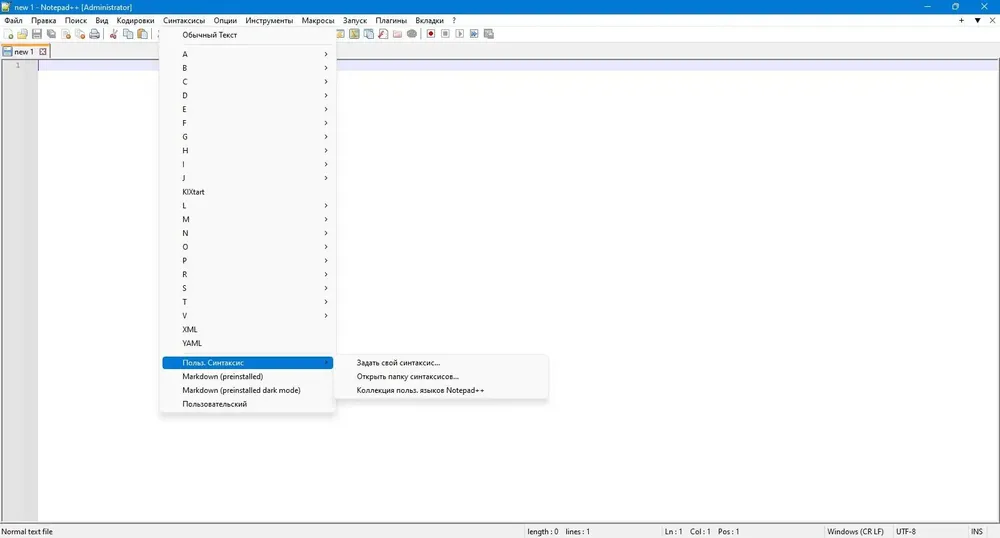Expand the H languages submenu
The image size is (1000, 538).
click(x=247, y=150)
